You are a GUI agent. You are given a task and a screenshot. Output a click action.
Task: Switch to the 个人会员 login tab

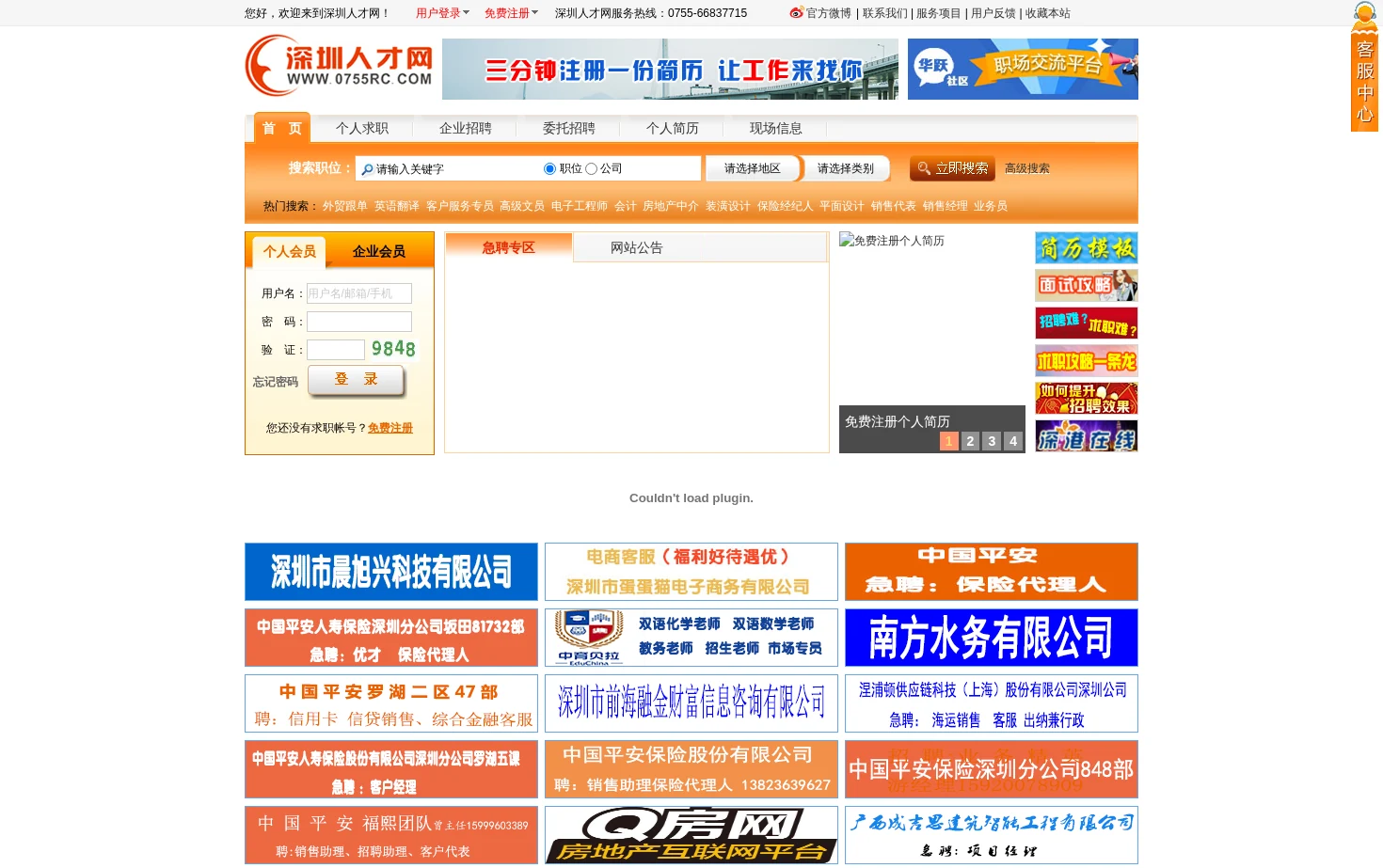290,251
